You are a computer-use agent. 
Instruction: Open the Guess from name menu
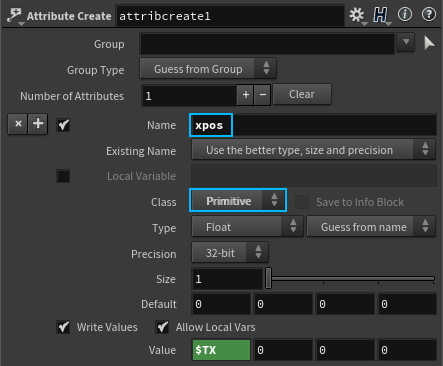click(371, 227)
